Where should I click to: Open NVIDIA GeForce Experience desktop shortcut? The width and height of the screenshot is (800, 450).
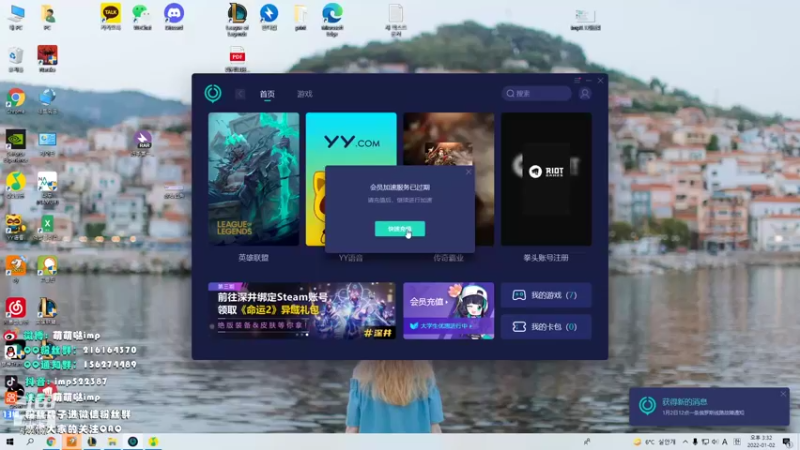pyautogui.click(x=16, y=145)
